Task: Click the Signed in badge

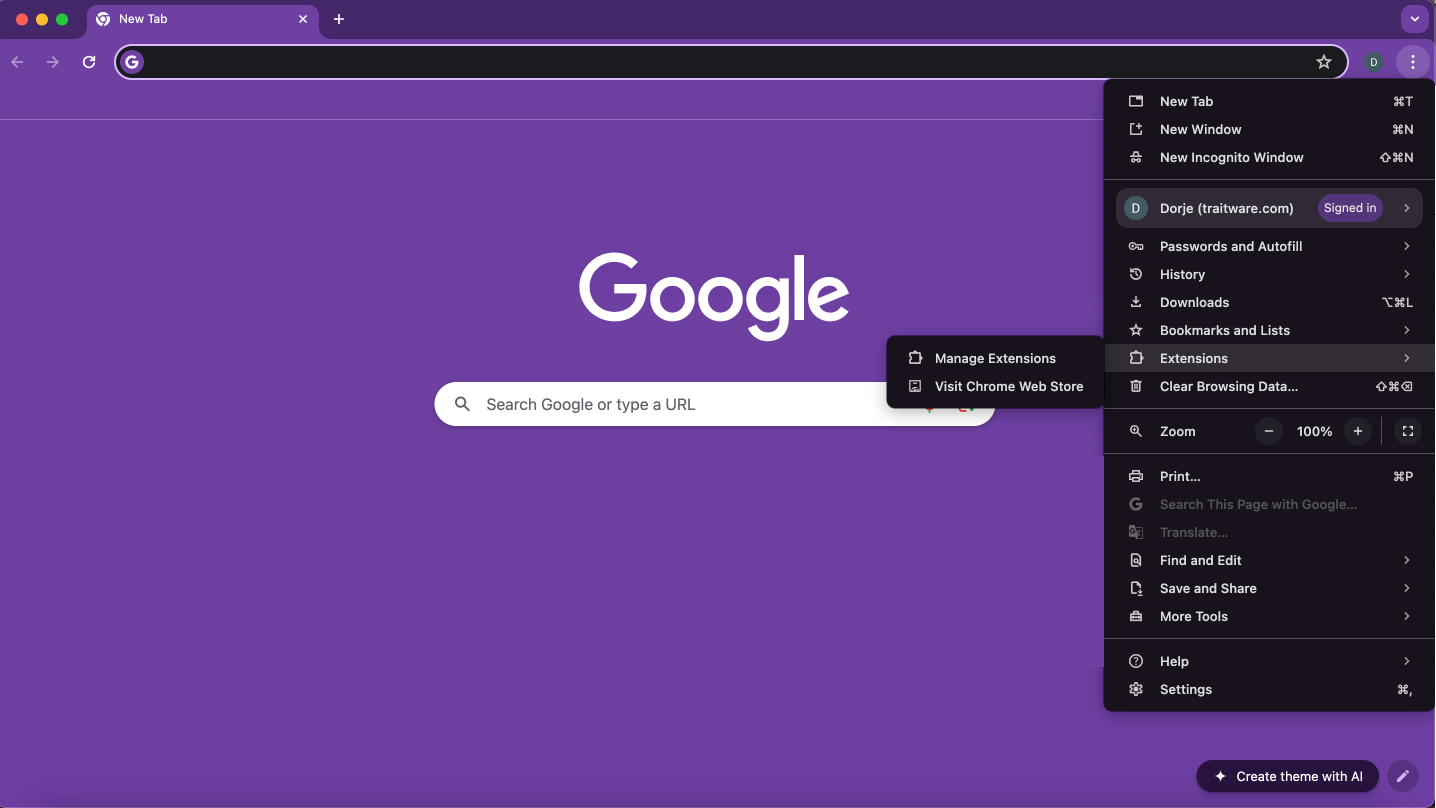Action: (x=1350, y=208)
